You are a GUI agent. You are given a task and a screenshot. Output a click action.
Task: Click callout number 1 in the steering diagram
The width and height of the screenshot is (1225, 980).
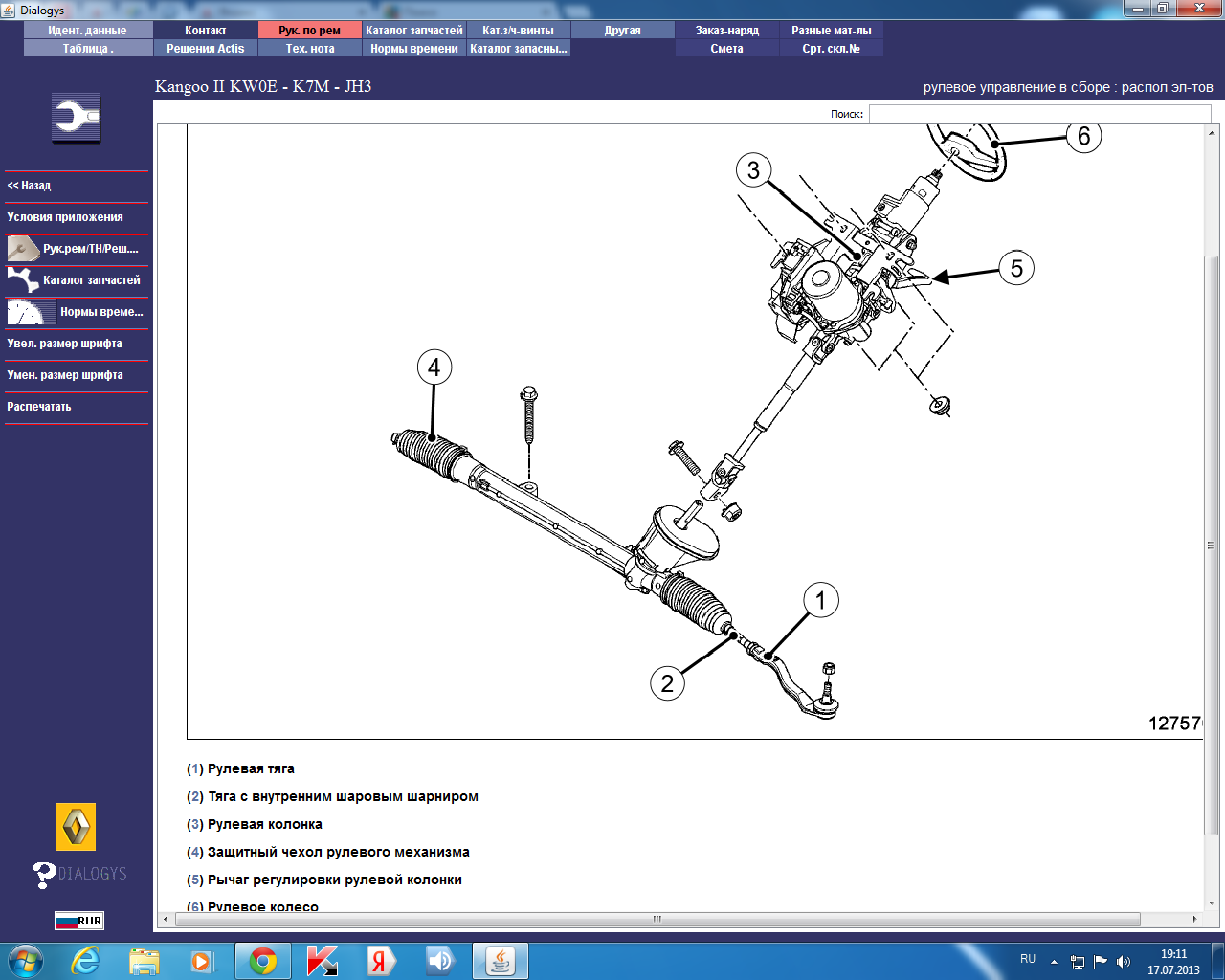point(820,601)
